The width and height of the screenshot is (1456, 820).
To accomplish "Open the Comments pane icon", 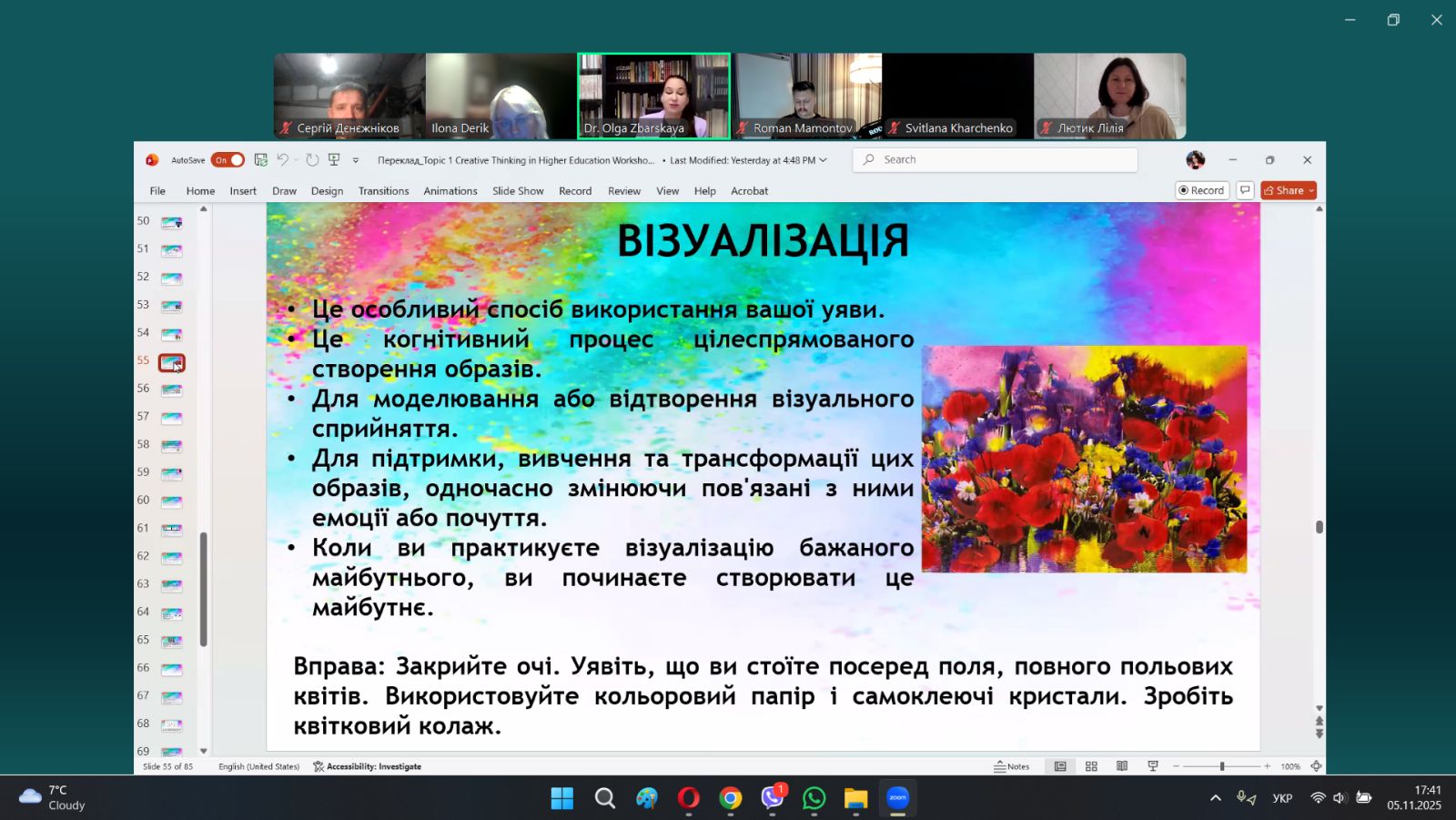I will click(1245, 190).
